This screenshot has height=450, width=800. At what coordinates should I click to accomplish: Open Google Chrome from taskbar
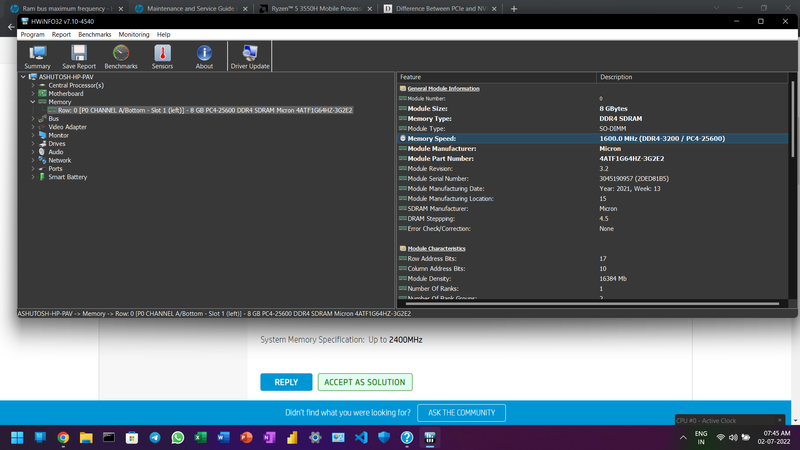pyautogui.click(x=63, y=438)
